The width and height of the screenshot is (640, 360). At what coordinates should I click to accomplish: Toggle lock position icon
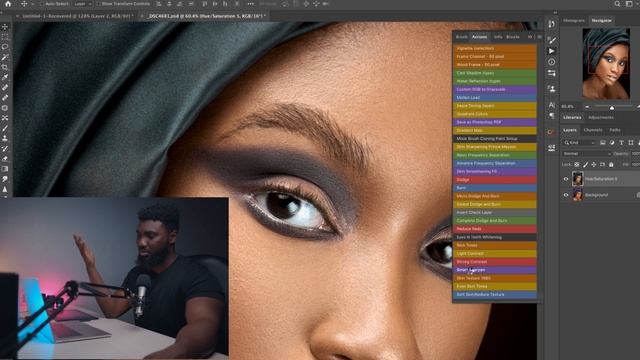tap(594, 164)
